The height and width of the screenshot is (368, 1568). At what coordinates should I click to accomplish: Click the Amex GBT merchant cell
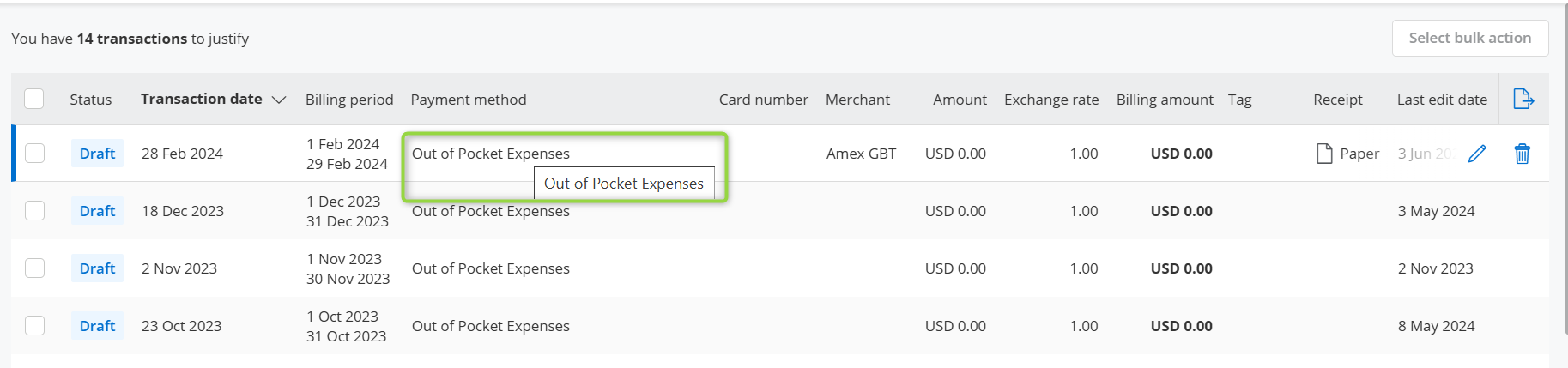[860, 154]
